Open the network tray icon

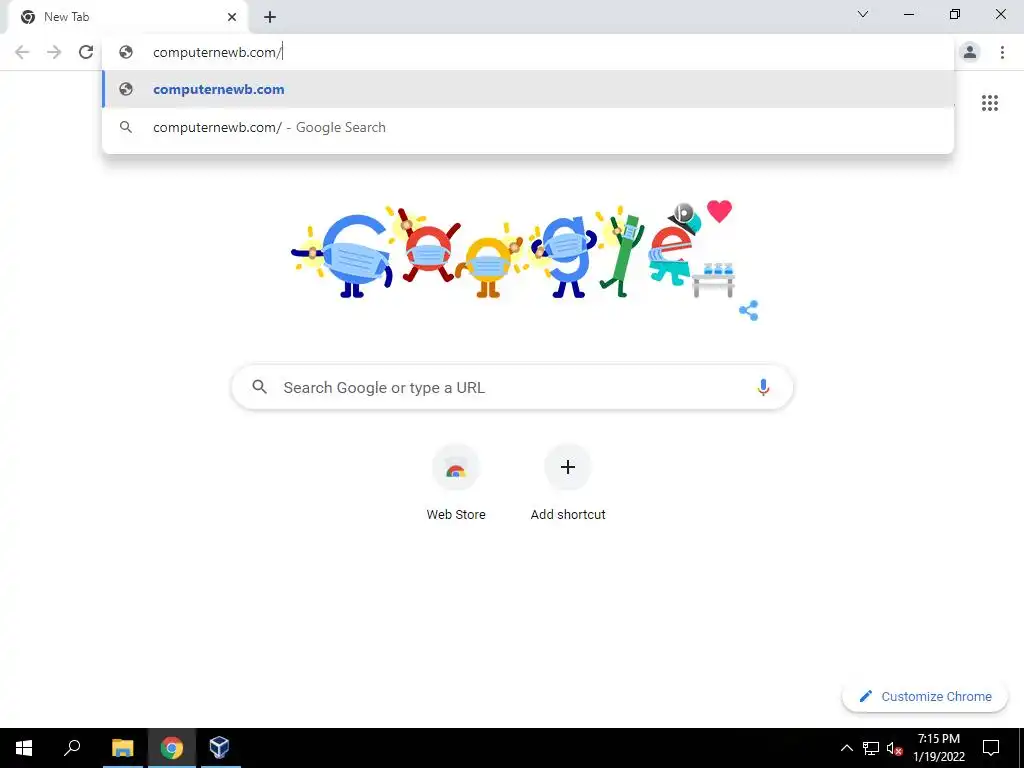tap(871, 748)
